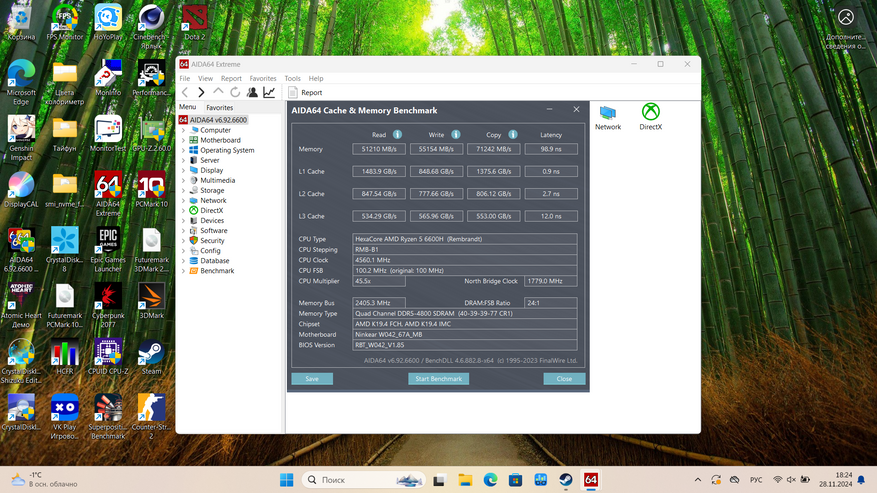The width and height of the screenshot is (877, 493).
Task: Expand the Storage tree node
Action: click(183, 190)
